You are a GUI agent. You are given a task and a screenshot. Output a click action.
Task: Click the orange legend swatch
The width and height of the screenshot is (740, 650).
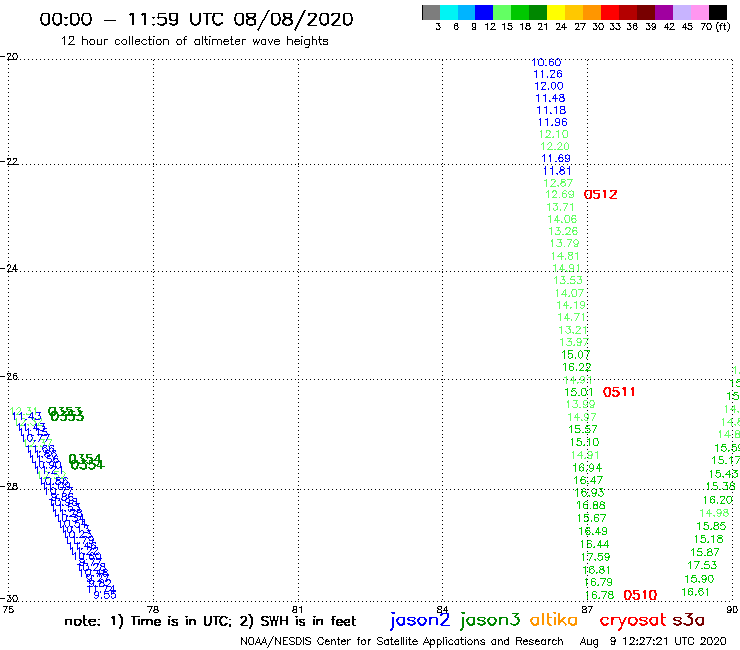(x=592, y=12)
